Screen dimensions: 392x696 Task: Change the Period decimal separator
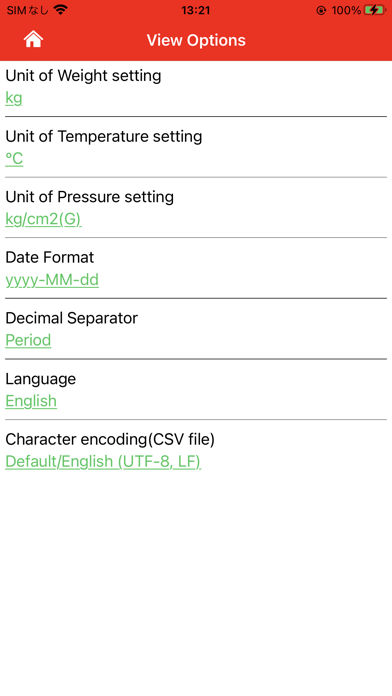[28, 340]
